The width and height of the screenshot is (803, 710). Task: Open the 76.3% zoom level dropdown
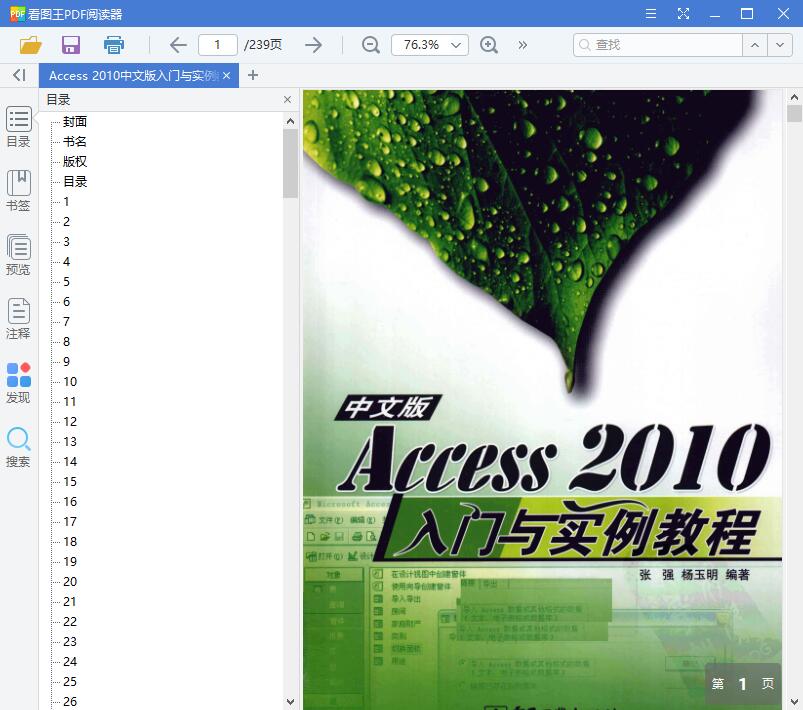[x=429, y=44]
